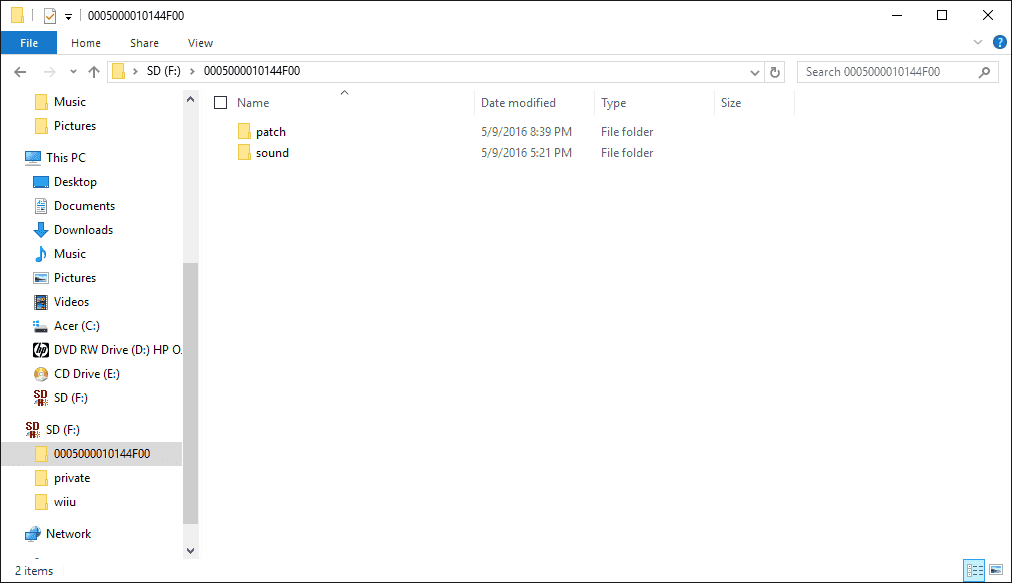Open Videos under This PC
The height and width of the screenshot is (583, 1012).
pyautogui.click(x=71, y=302)
